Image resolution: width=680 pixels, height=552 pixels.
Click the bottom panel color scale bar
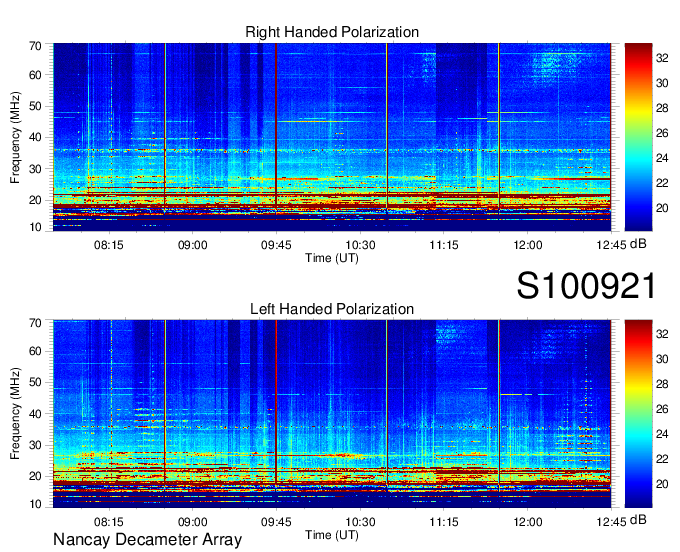(638, 414)
